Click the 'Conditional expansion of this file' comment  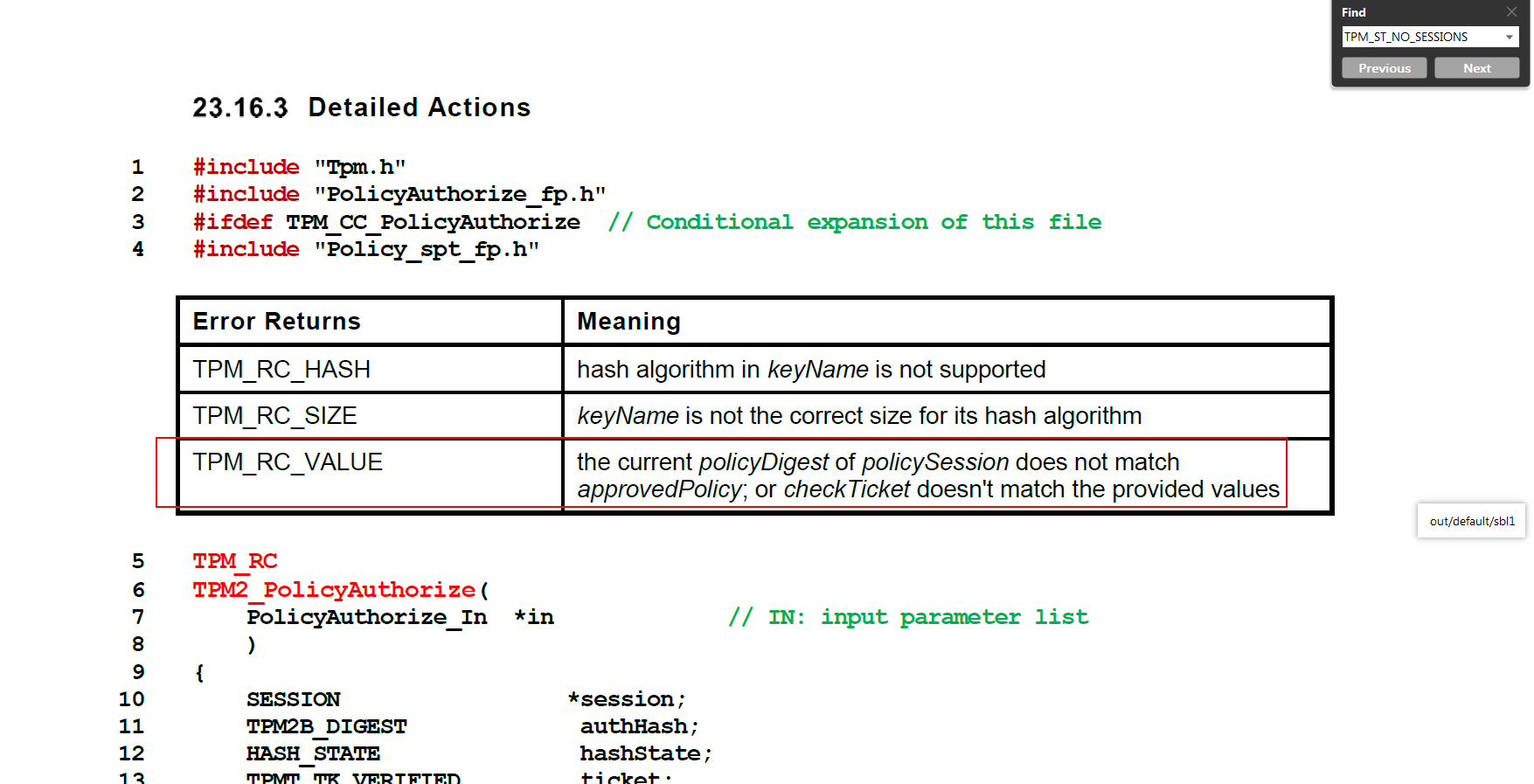tap(855, 222)
